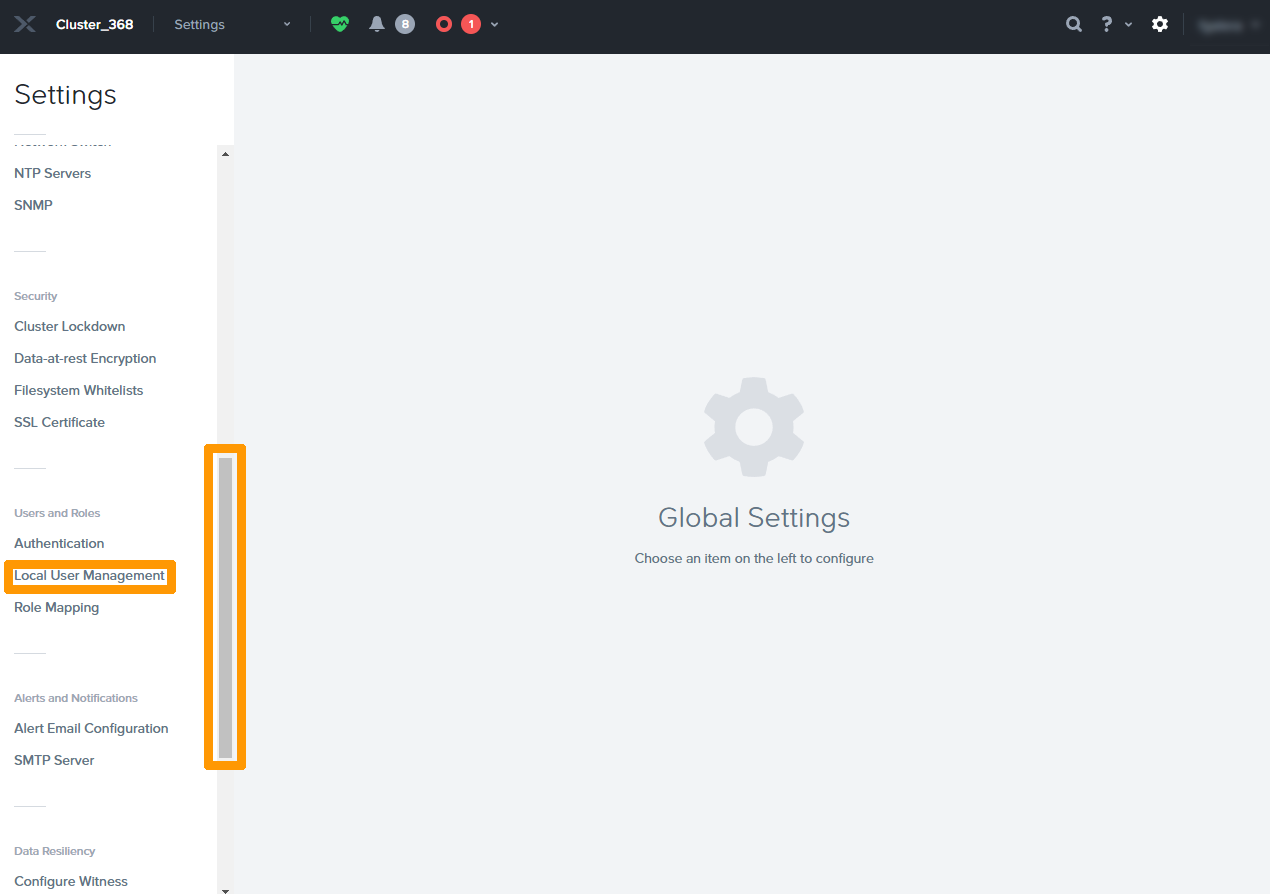Screen dimensions: 1270x894
Task: Open the Authentication settings page
Action: [x=58, y=543]
